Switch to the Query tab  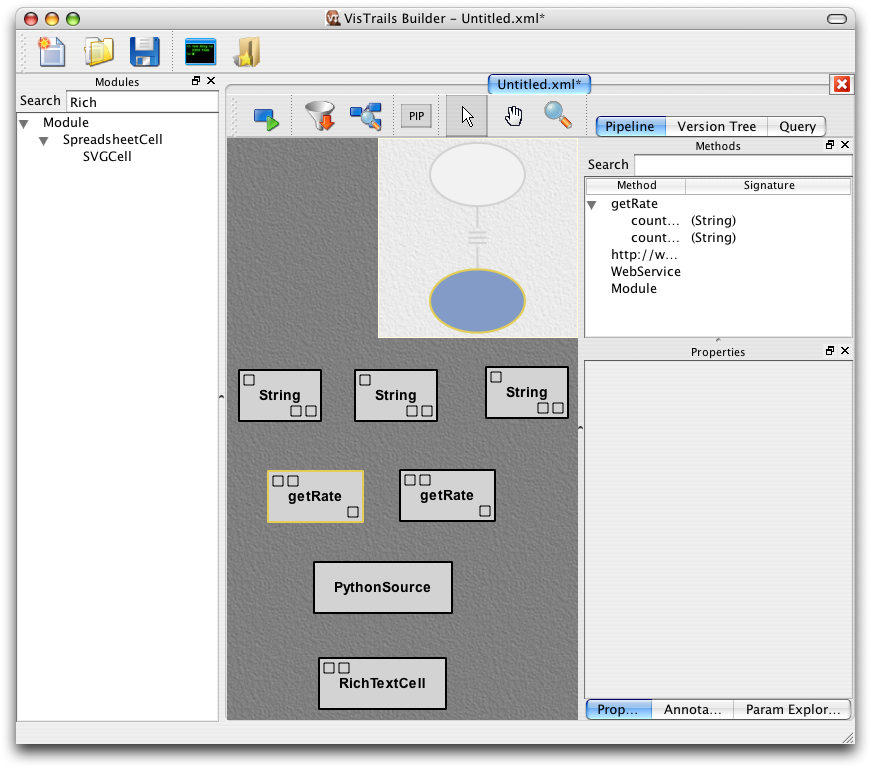797,126
